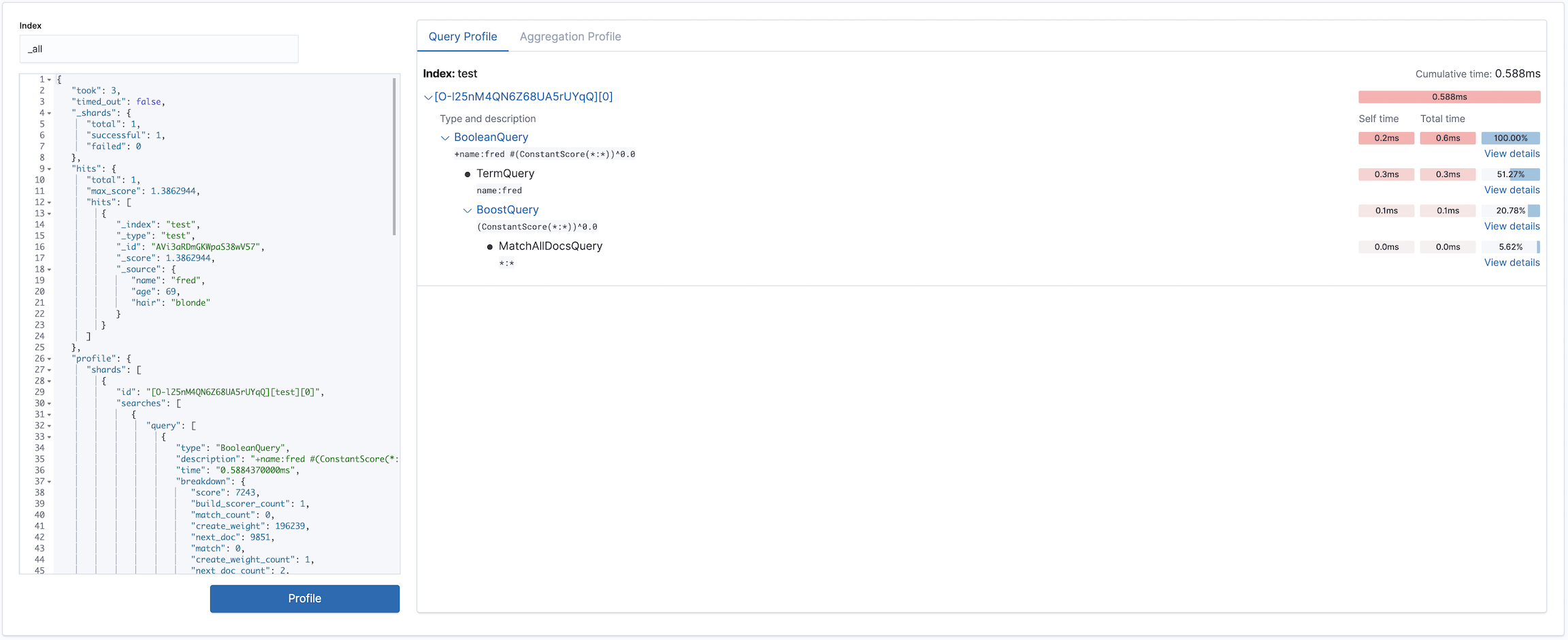1568x640 pixels.
Task: Open View details for TermQuery
Action: tap(1512, 190)
